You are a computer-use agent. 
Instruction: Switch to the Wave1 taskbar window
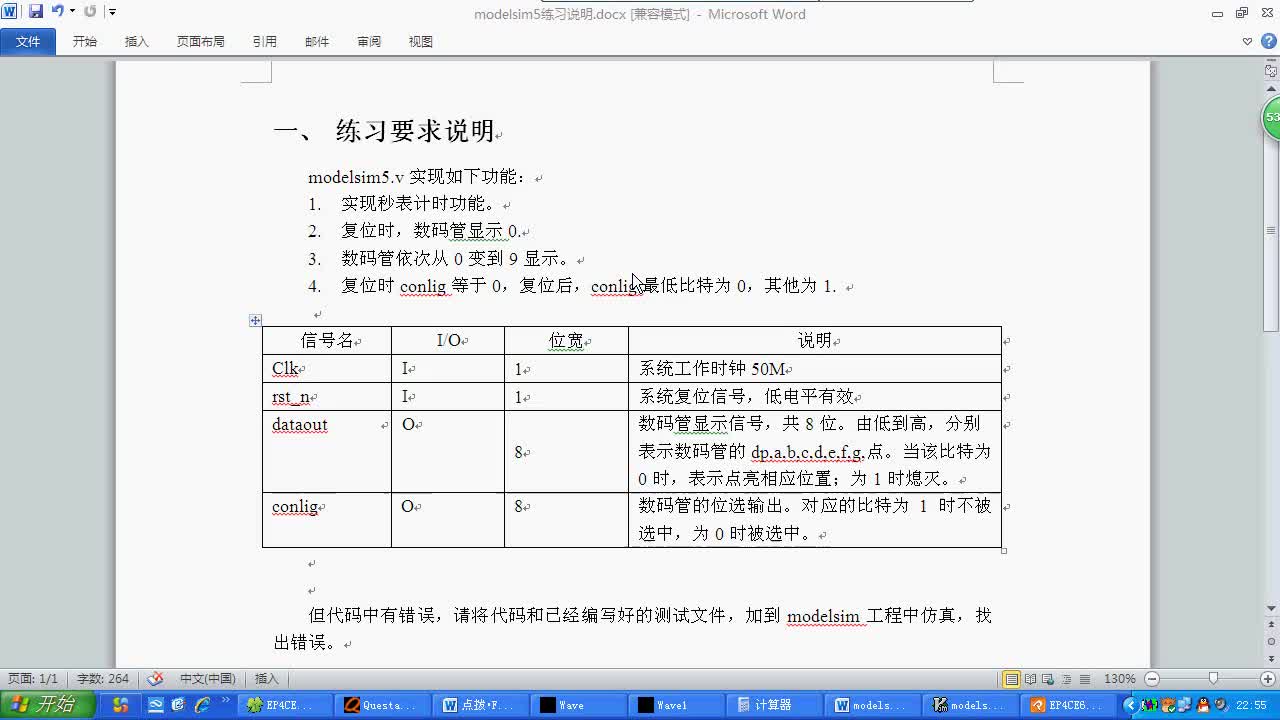coord(675,705)
